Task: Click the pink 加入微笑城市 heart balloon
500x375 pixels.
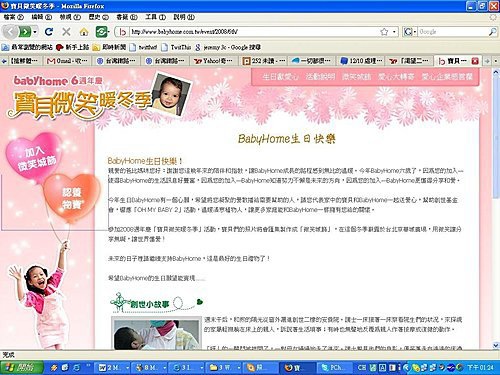Action: point(35,157)
